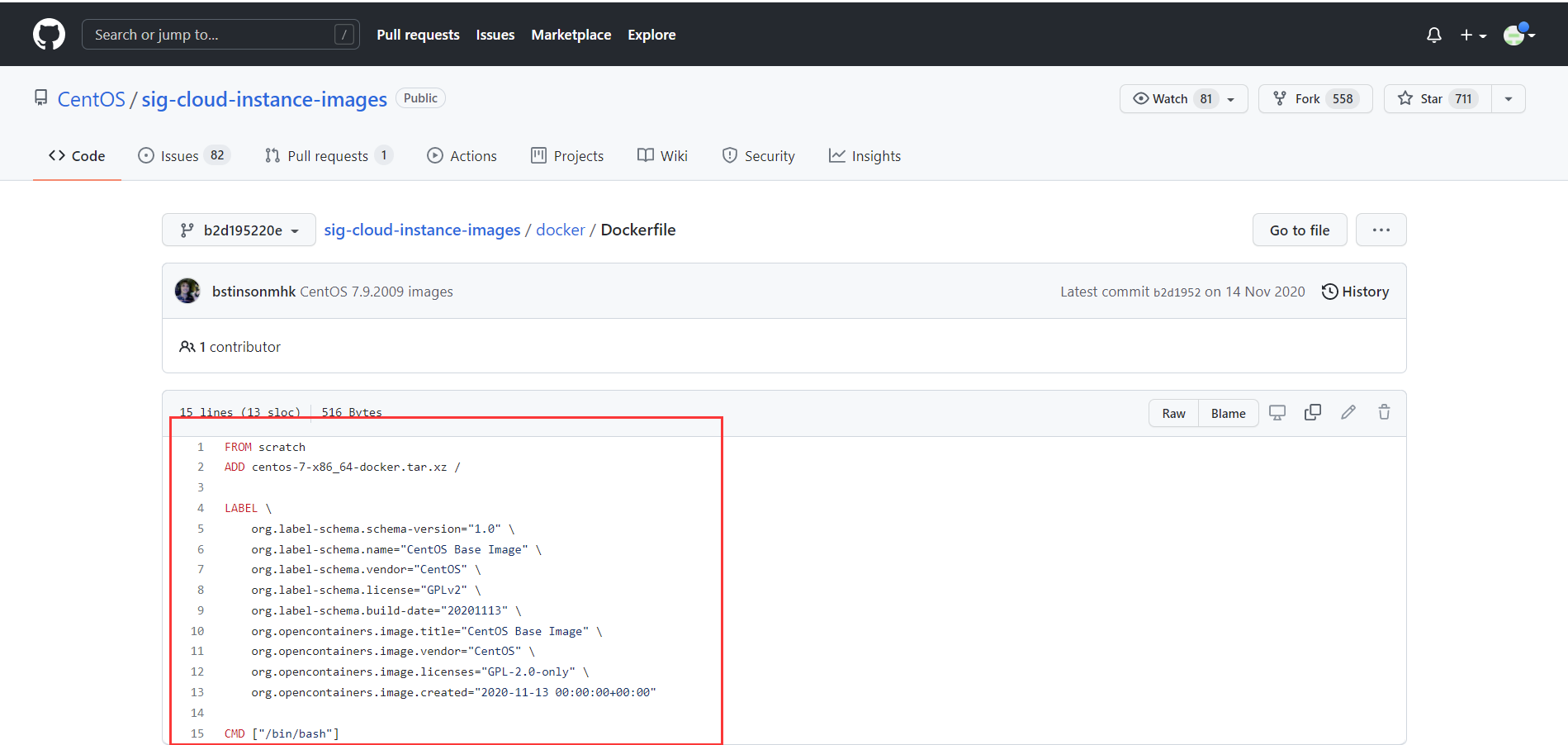Open file in GitHub Desktop icon
This screenshot has height=745, width=1568.
point(1277,412)
